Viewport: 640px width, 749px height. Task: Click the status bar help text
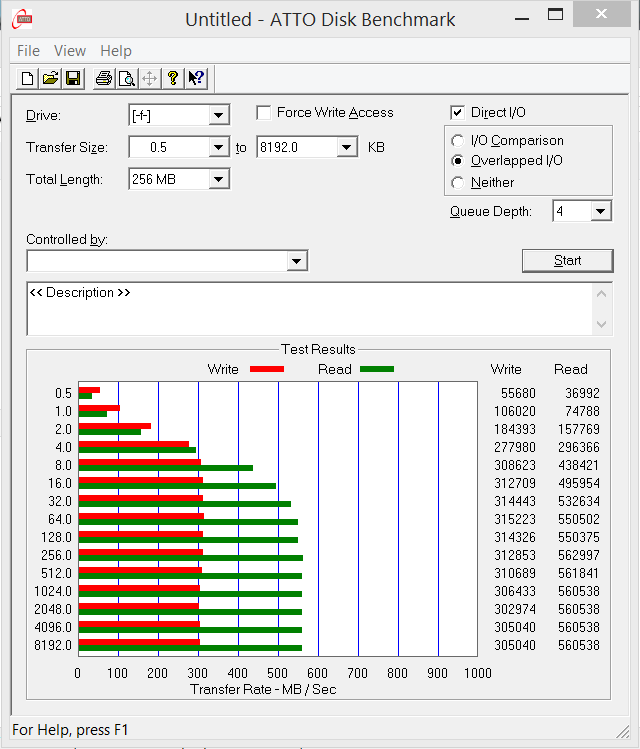[x=70, y=730]
